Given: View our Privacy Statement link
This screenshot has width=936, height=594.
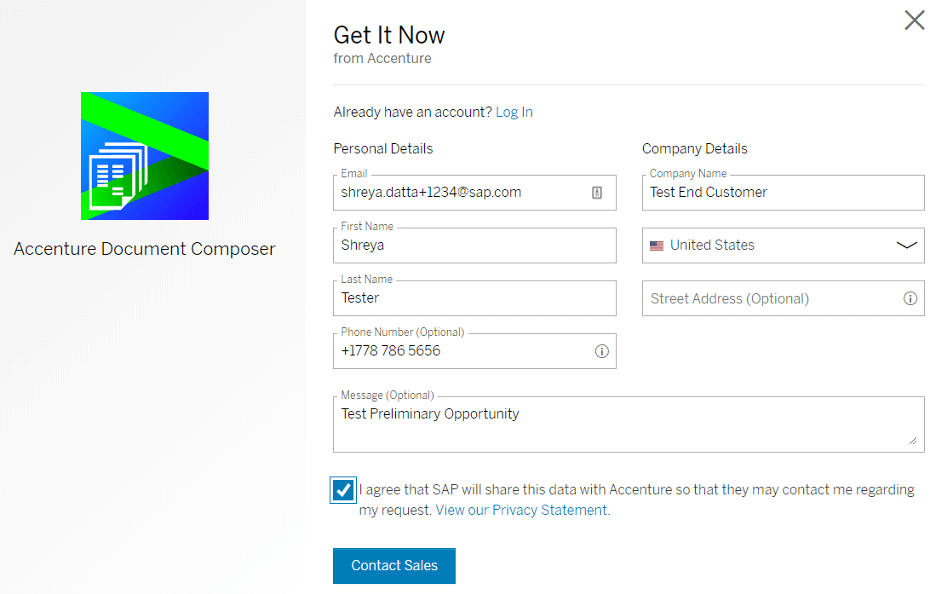Looking at the screenshot, I should coord(522,510).
